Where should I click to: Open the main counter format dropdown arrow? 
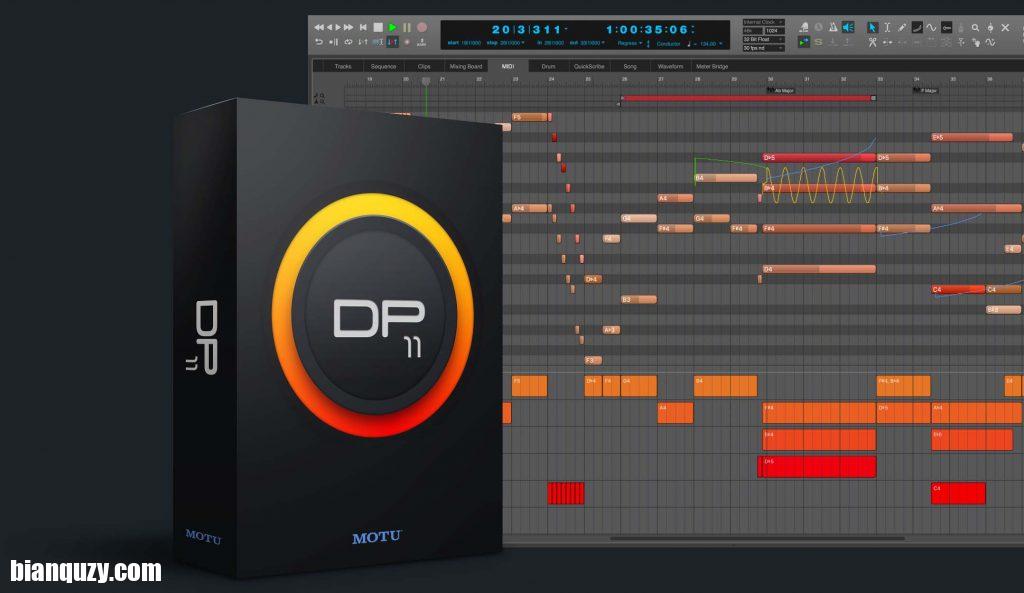click(566, 28)
